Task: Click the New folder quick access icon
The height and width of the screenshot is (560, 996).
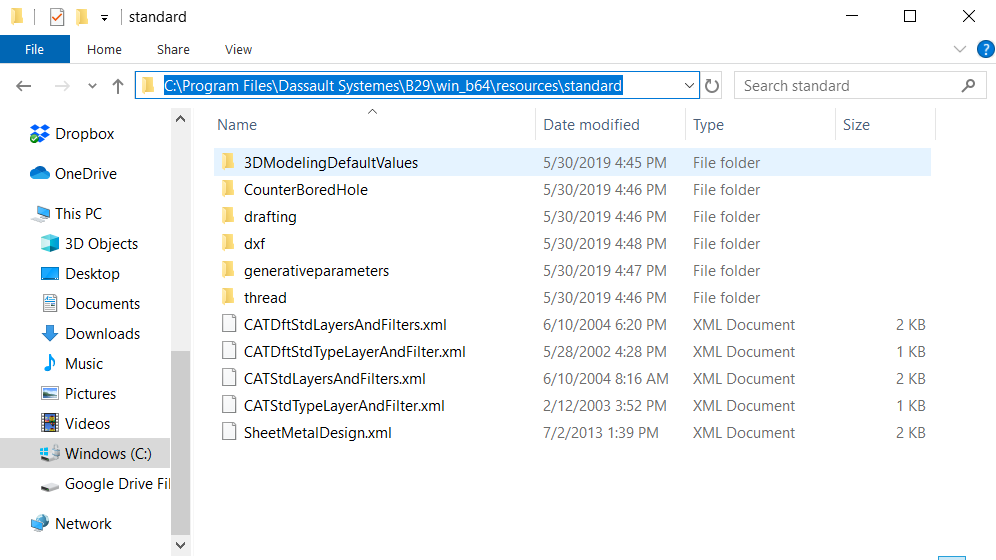Action: pyautogui.click(x=82, y=17)
